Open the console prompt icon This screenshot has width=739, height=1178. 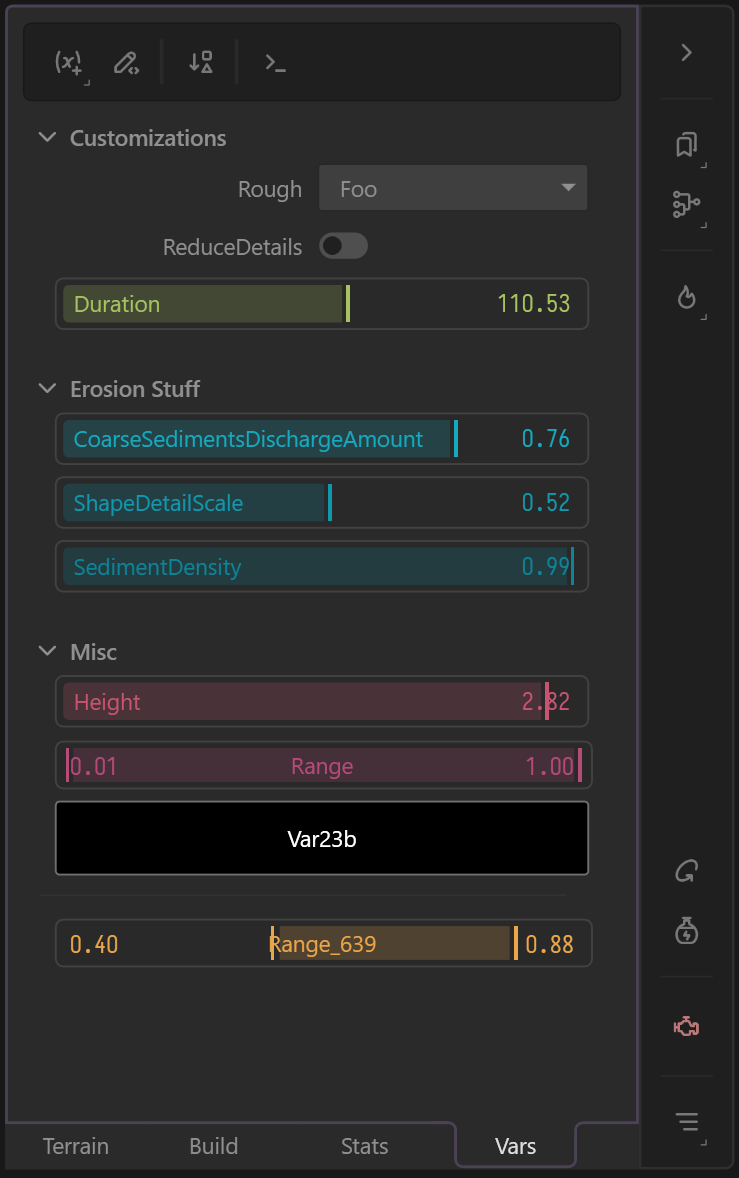click(x=275, y=63)
